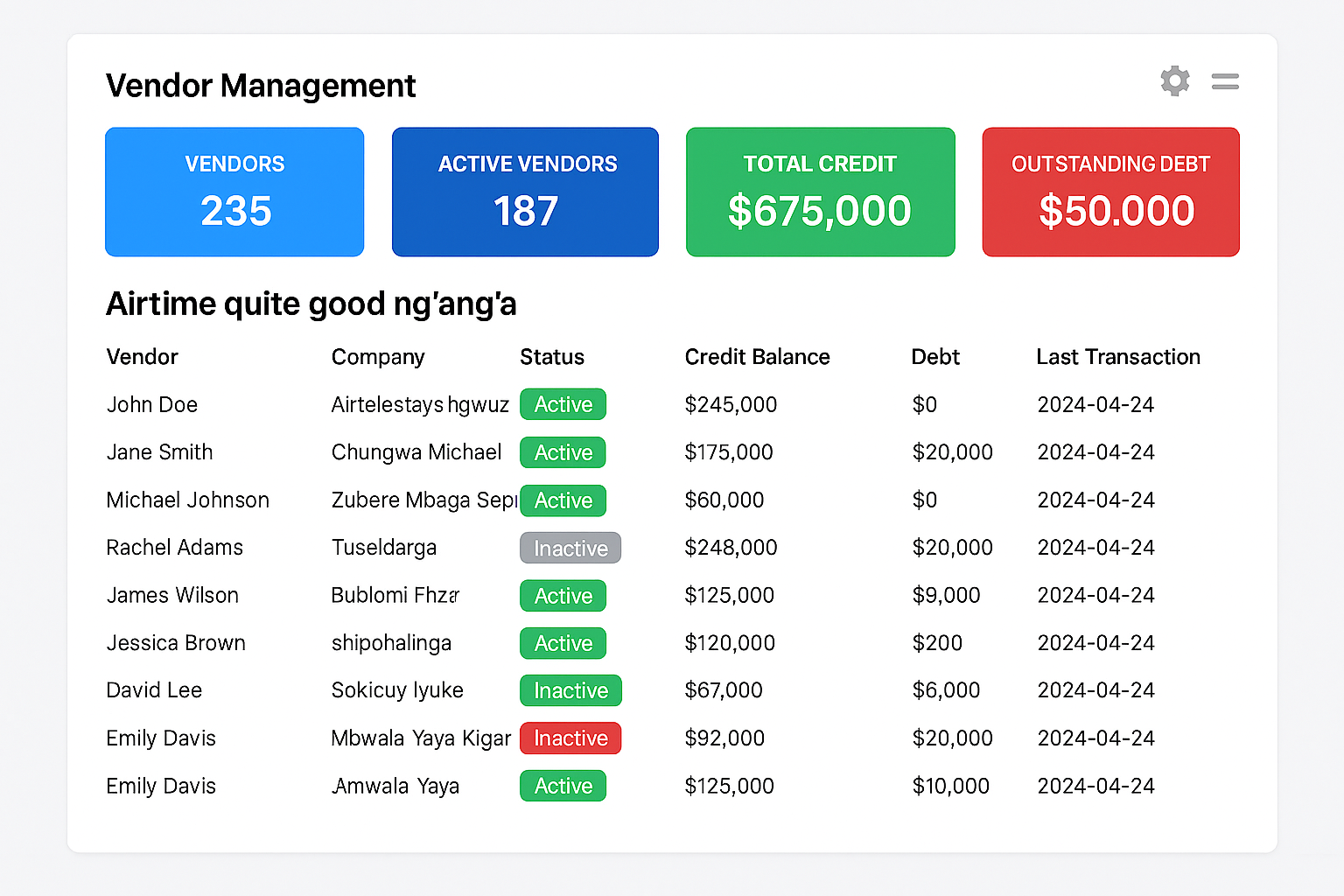
Task: Toggle Emily Davis's red Inactive status
Action: tap(570, 738)
